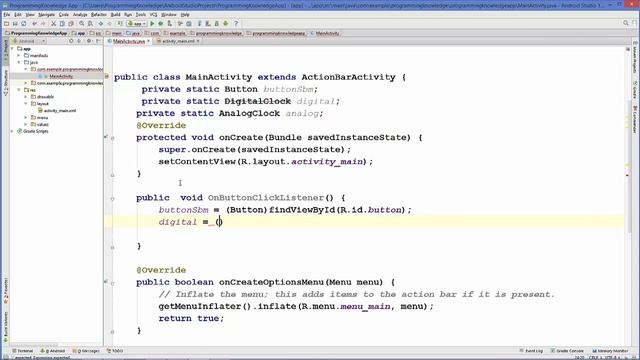Click search everywhere magnifier at top right
The width and height of the screenshot is (640, 360).
[x=626, y=23]
